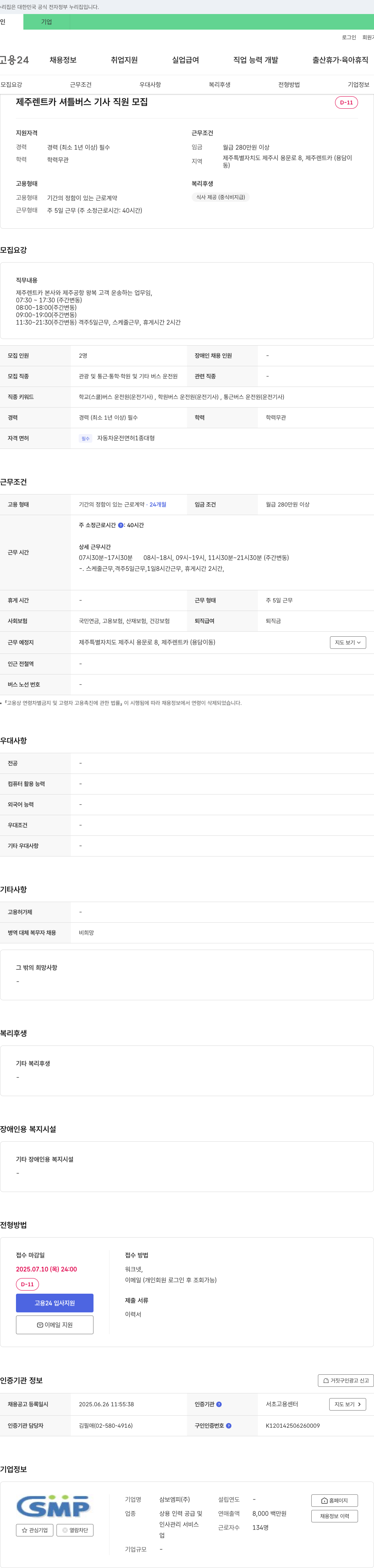Open the 취업지원 menu
This screenshot has width=374, height=1568.
coord(124,60)
